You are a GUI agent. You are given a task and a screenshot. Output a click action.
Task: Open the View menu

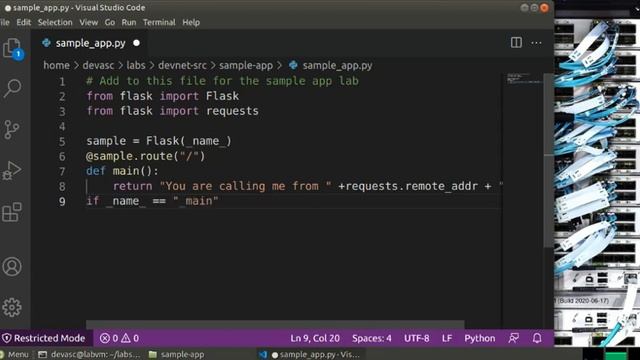pos(89,22)
